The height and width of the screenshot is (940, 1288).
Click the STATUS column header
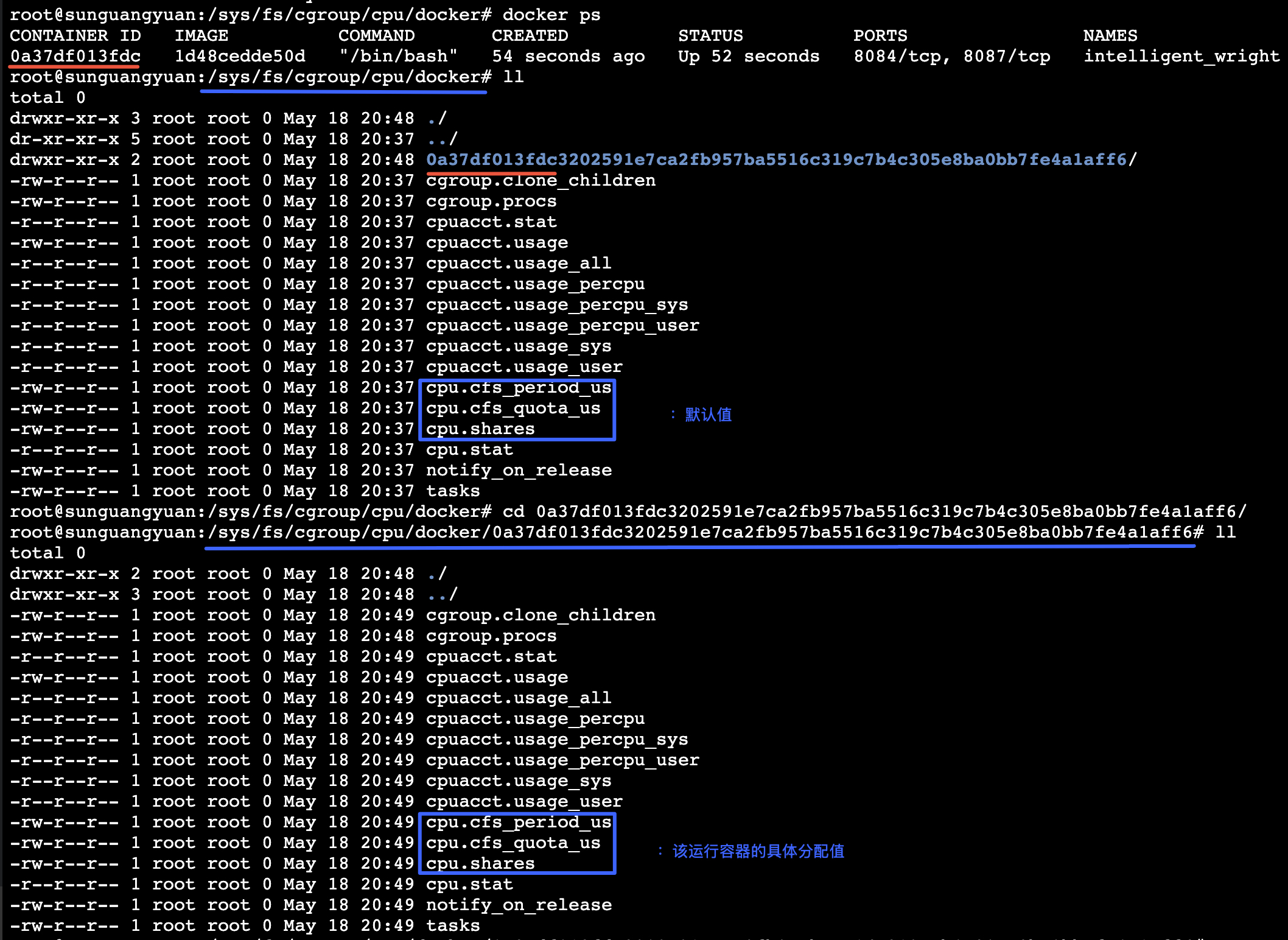coord(710,35)
